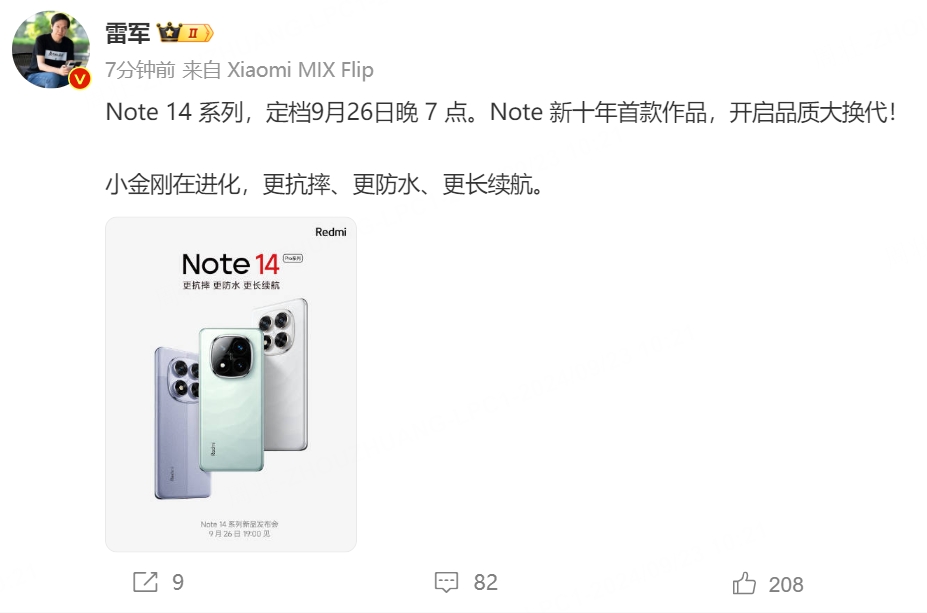
Task: Click the green phone in the poster
Action: (x=231, y=400)
